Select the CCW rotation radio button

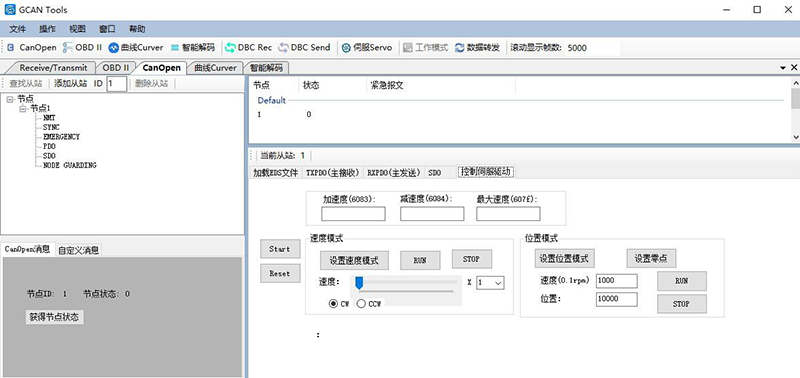click(361, 304)
